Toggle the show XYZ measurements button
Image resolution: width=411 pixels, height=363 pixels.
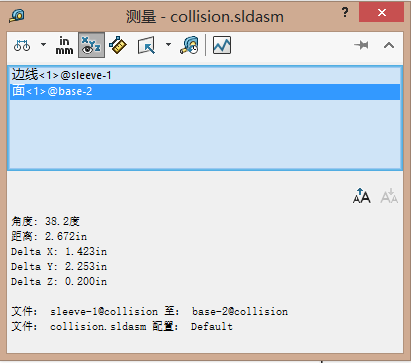click(91, 45)
